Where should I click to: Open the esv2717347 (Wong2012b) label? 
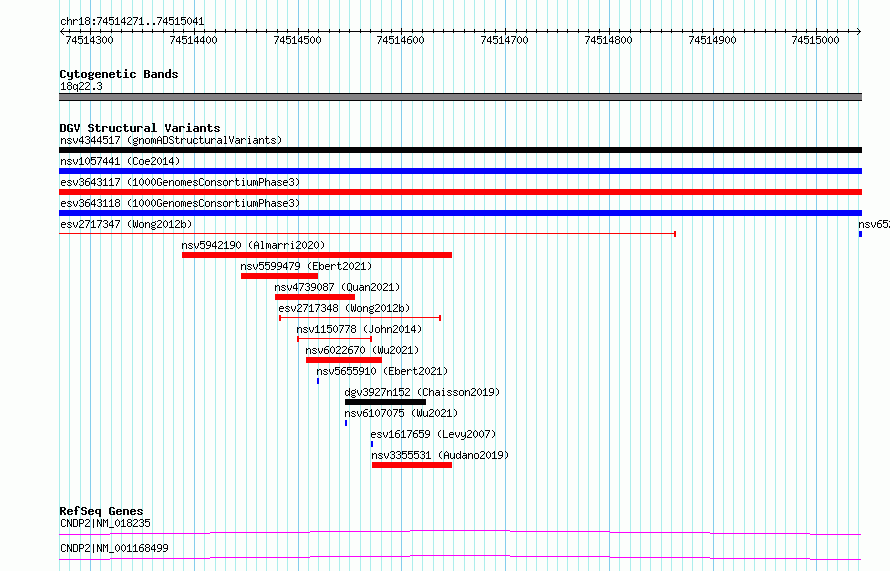(x=126, y=224)
